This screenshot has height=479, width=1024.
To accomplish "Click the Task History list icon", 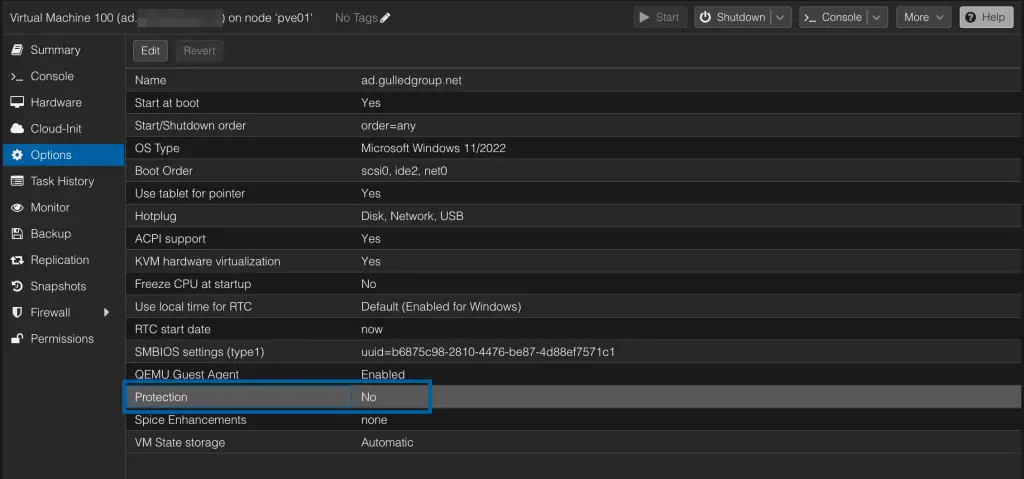I will 17,181.
